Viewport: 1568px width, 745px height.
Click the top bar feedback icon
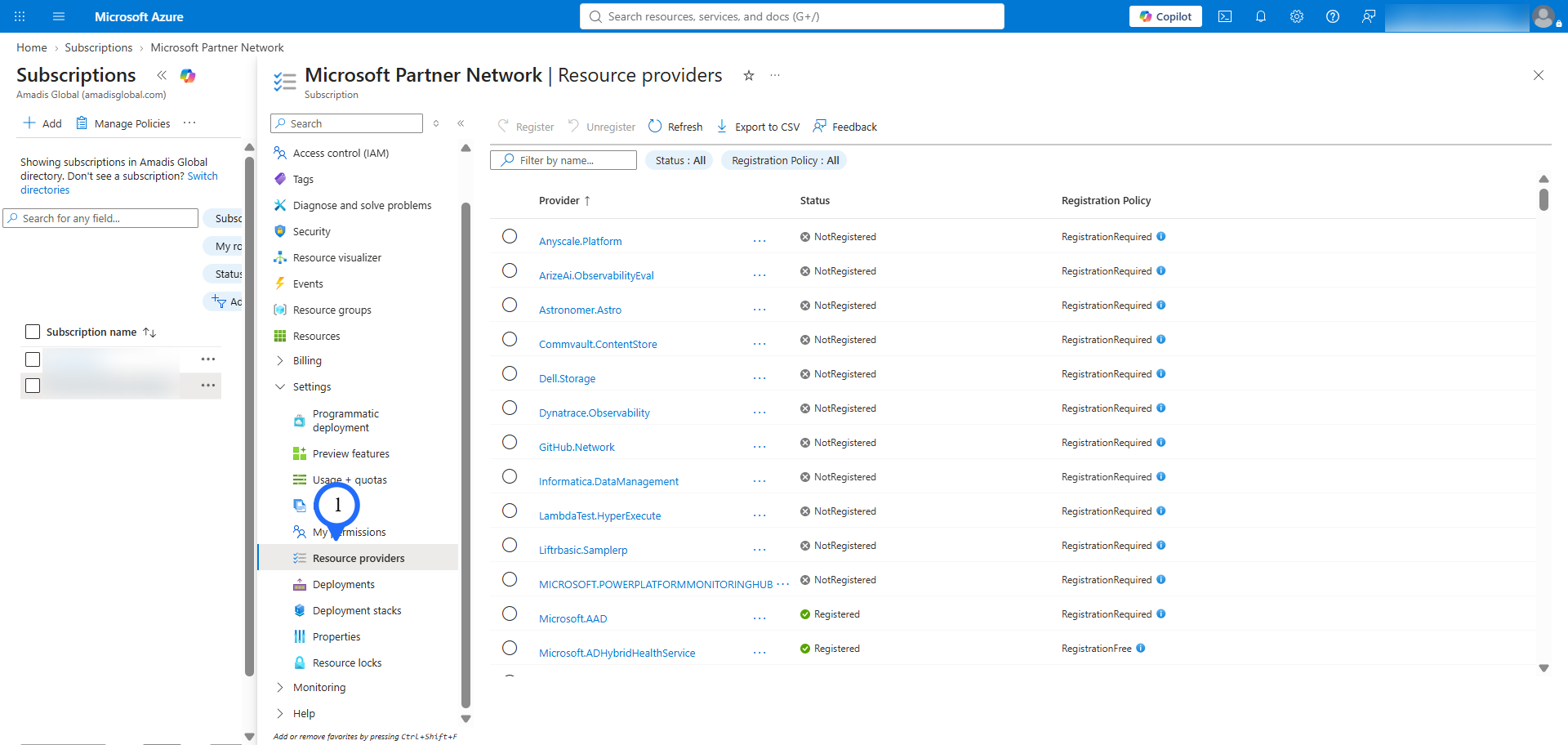point(1369,16)
